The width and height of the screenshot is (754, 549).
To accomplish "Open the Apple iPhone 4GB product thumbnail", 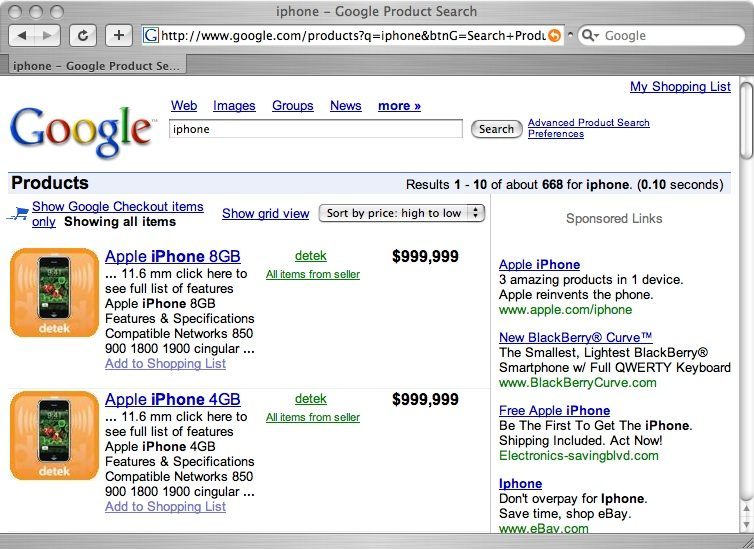I will click(54, 436).
